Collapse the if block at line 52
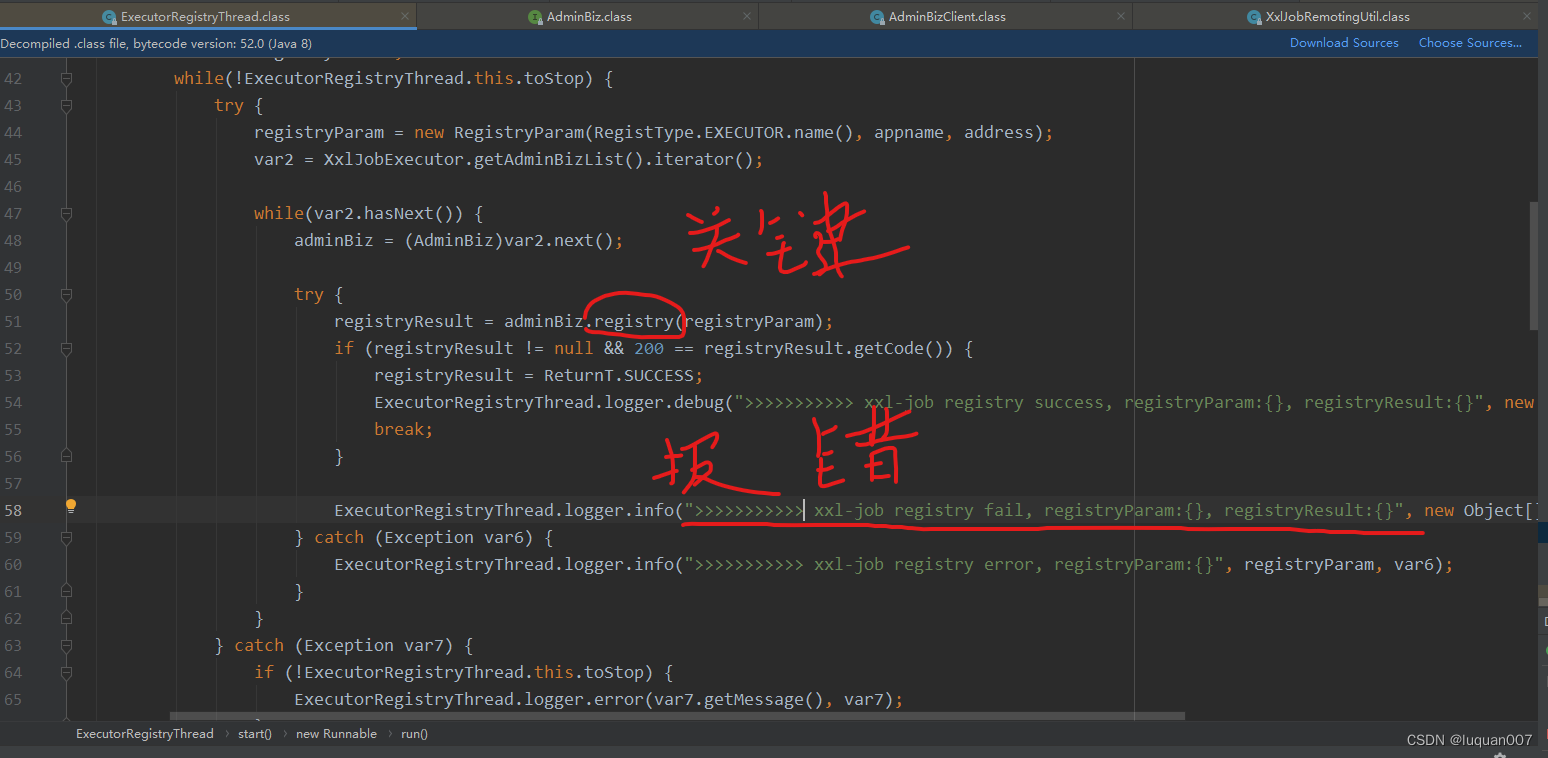Viewport: 1548px width, 758px height. (x=66, y=348)
